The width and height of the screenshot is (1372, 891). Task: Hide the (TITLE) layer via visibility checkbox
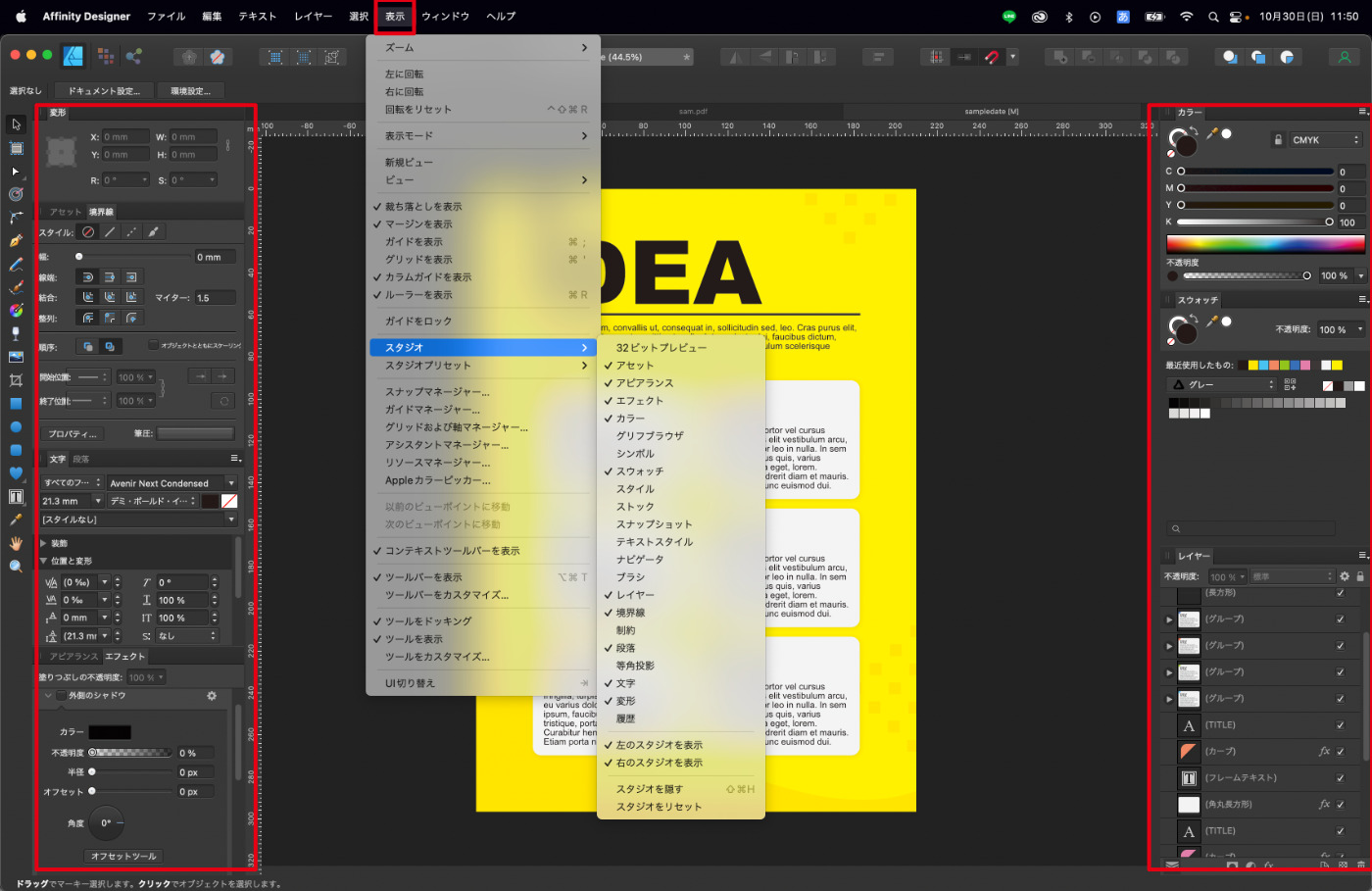point(1341,725)
